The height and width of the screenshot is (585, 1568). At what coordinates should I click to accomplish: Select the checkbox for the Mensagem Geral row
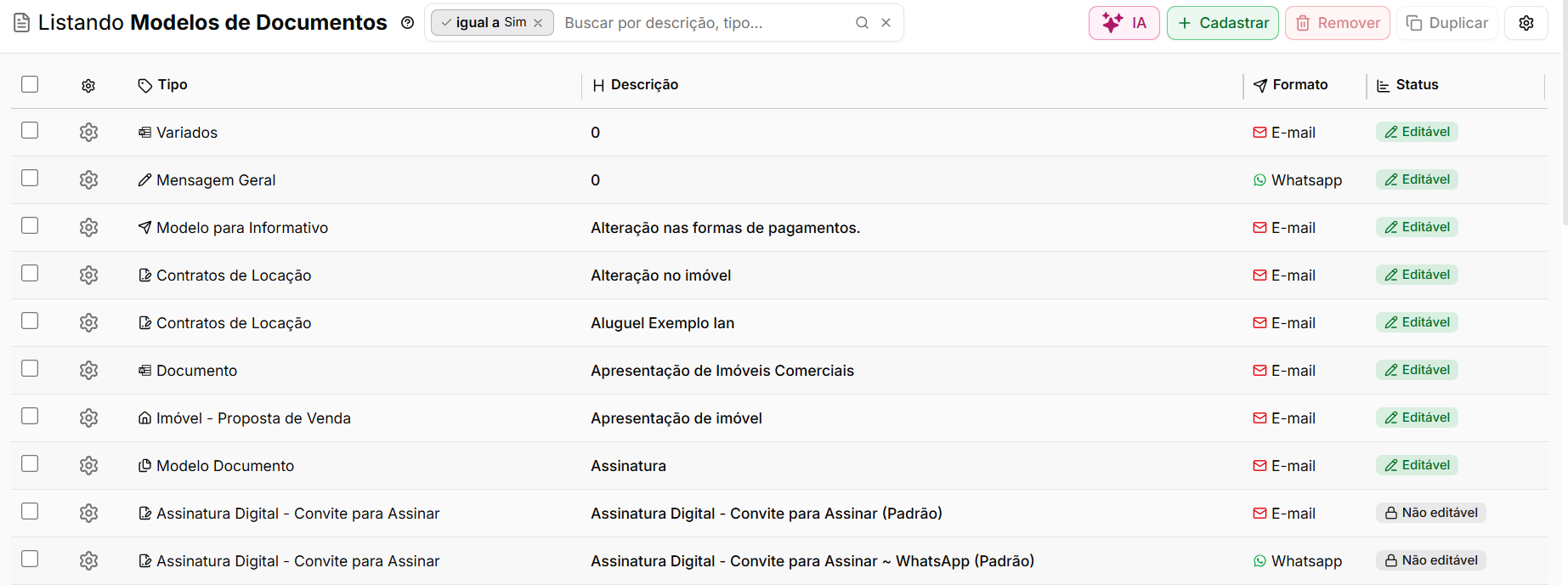30,178
